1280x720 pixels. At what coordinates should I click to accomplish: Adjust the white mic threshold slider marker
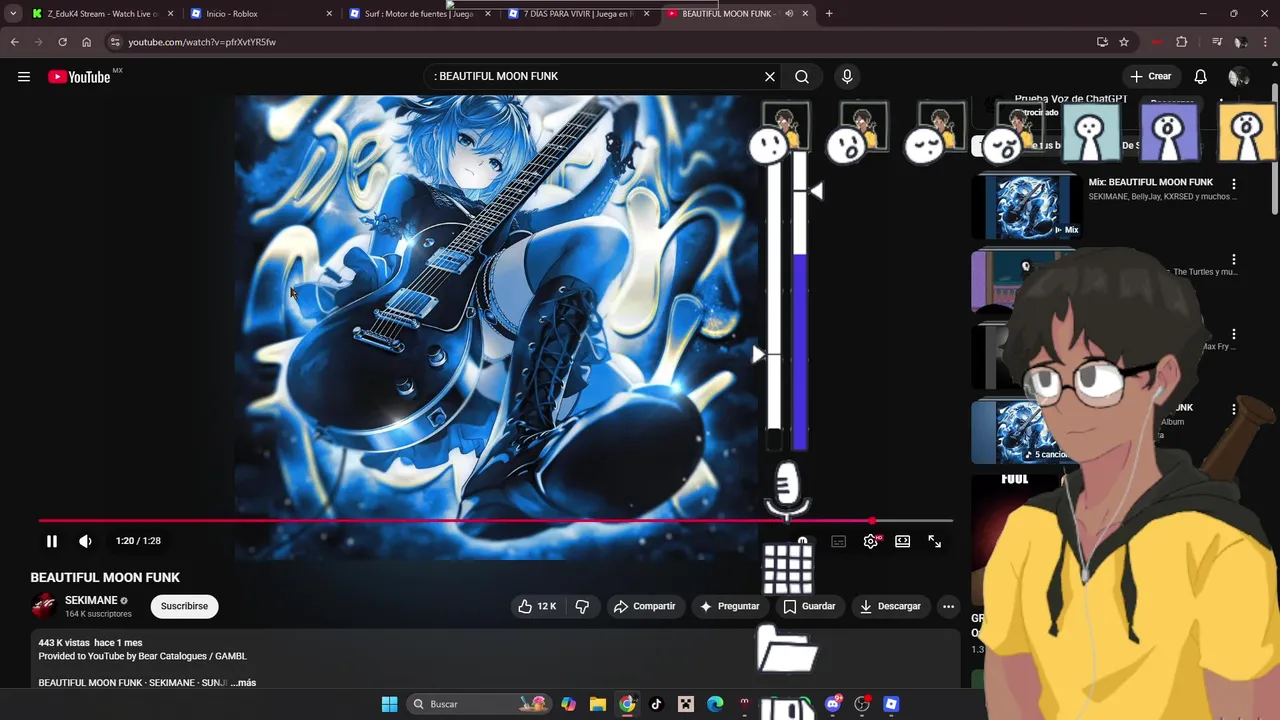(759, 354)
